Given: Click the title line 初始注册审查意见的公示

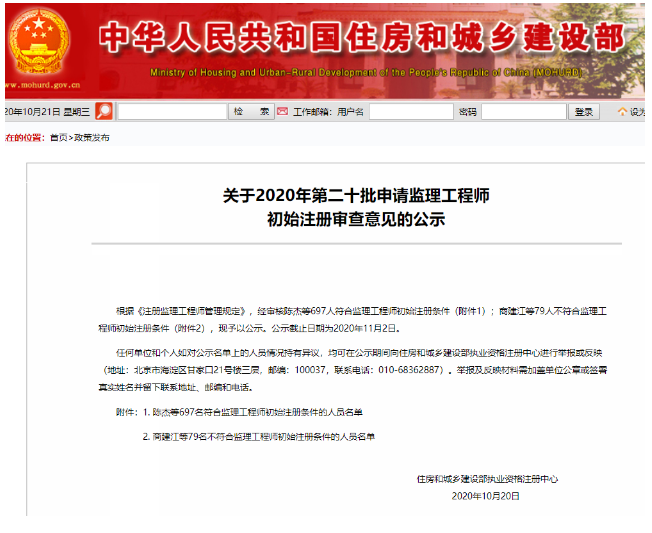Looking at the screenshot, I should click(x=356, y=219).
